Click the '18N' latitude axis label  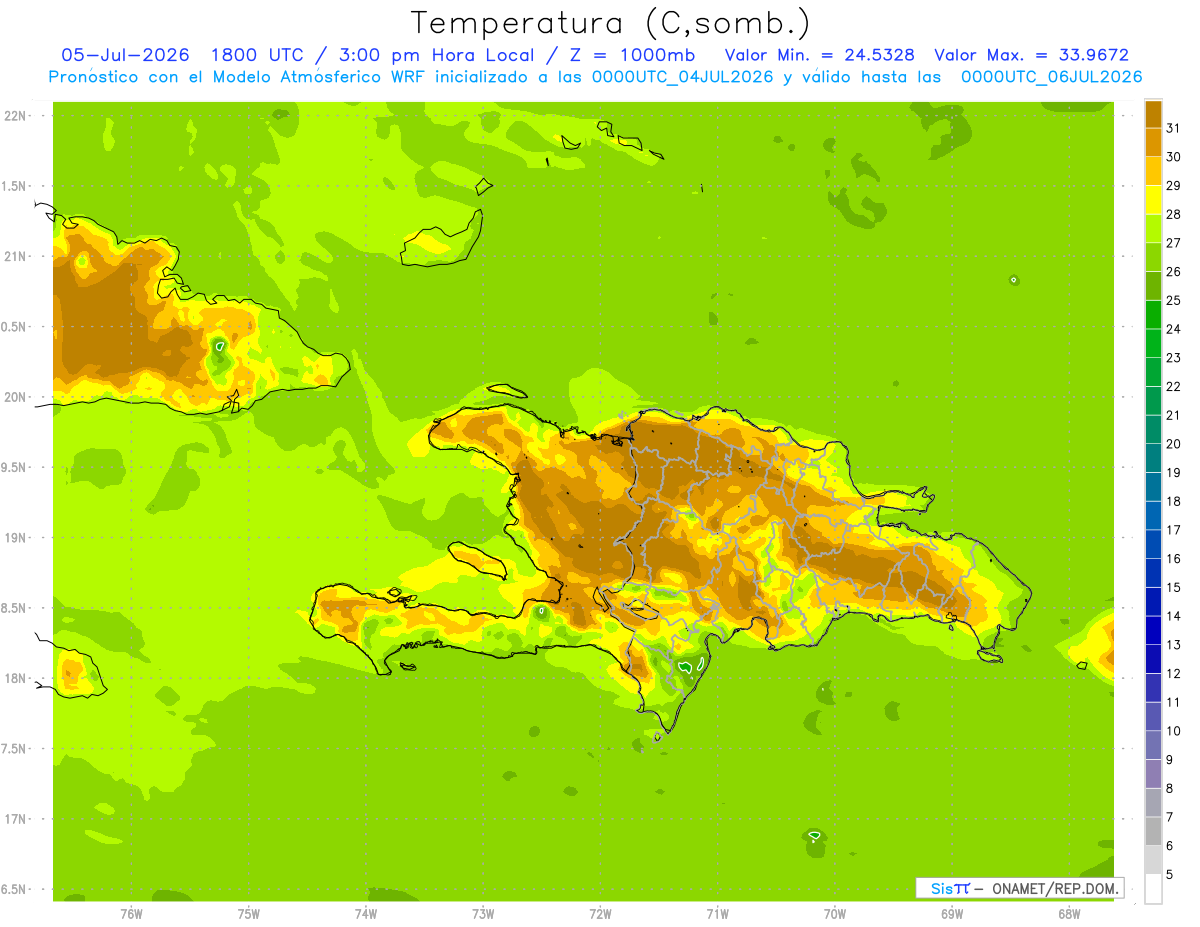[16, 679]
